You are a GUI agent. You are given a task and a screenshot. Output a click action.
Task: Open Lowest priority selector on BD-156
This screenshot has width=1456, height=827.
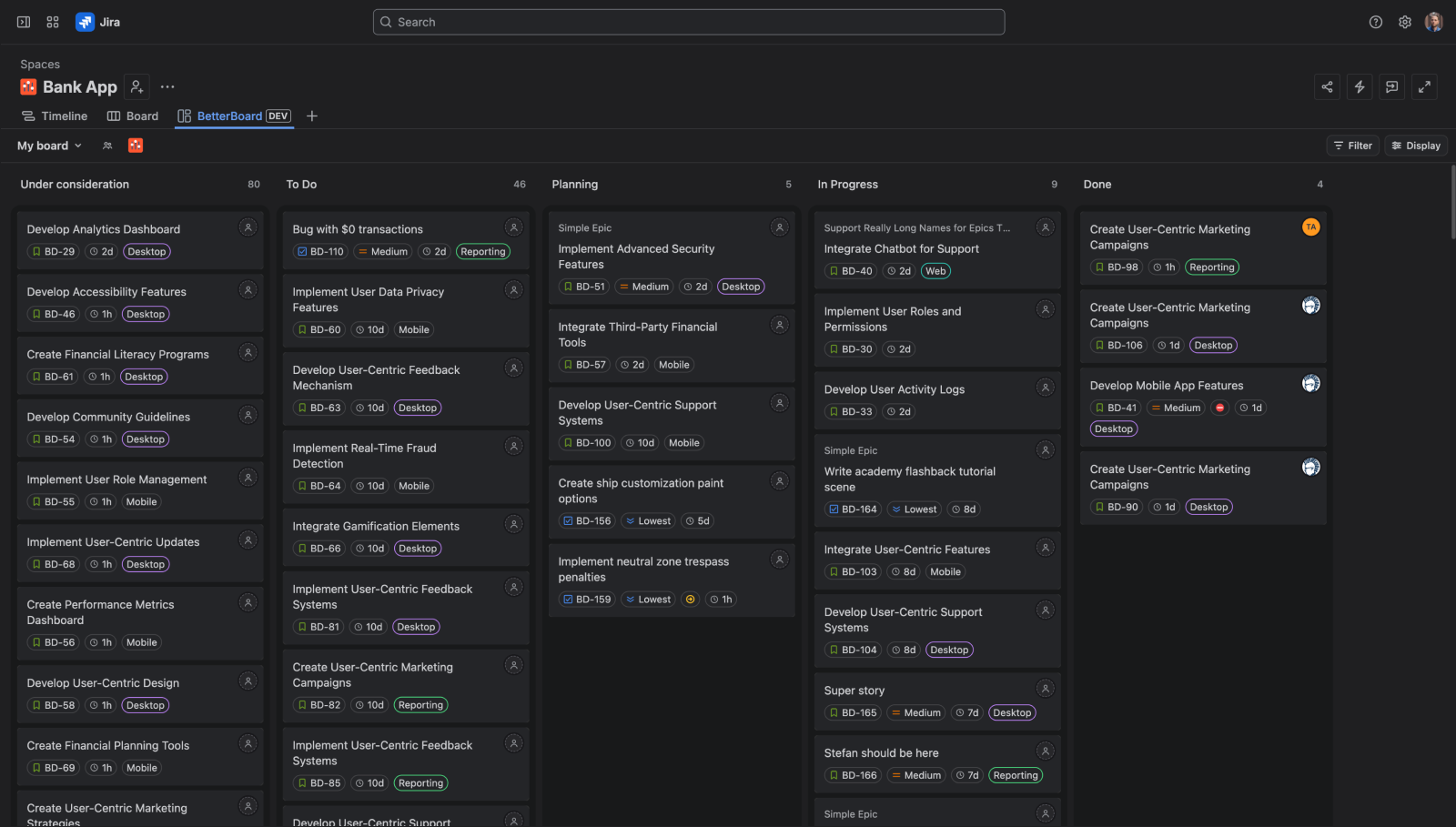[648, 521]
